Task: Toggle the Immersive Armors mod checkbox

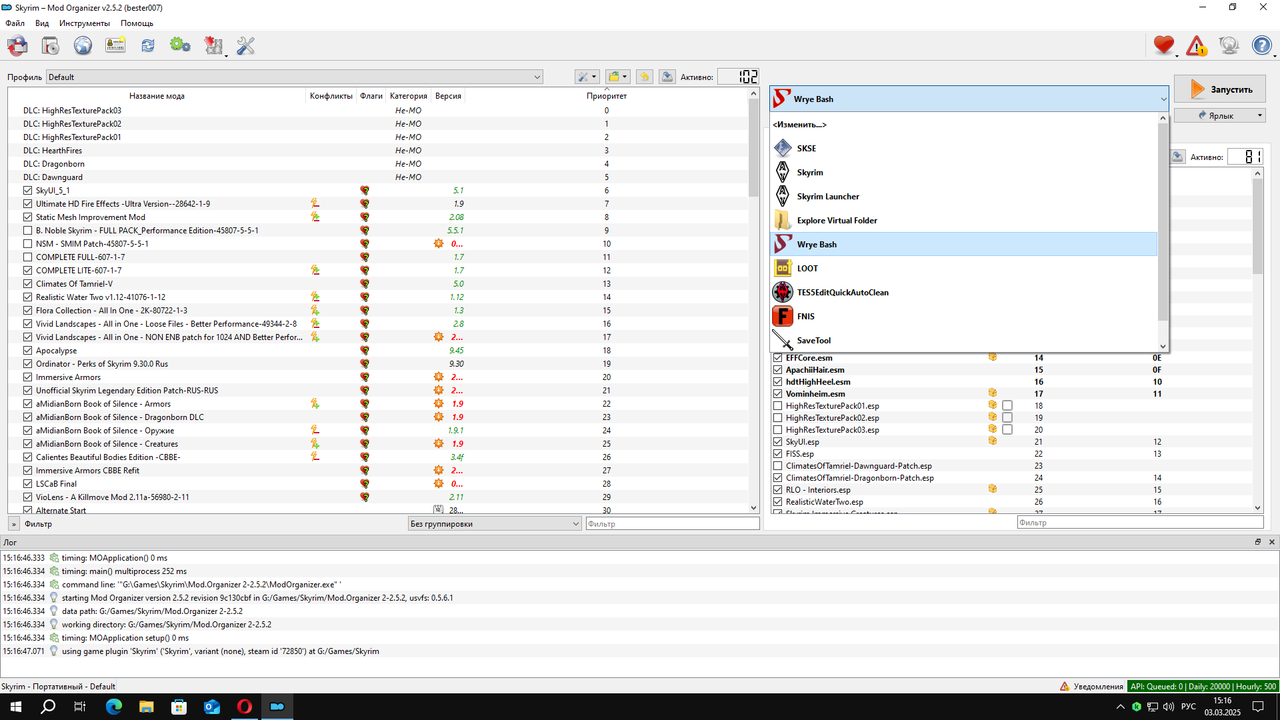Action: 28,377
